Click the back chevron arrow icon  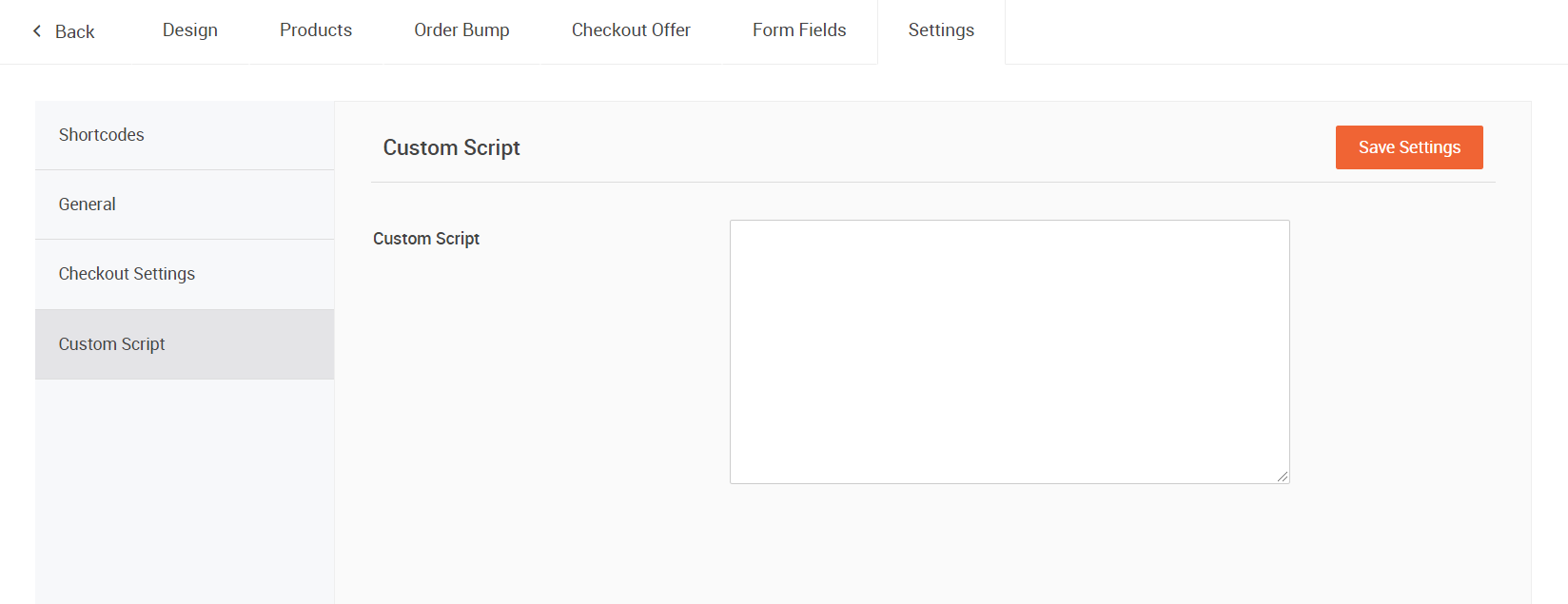pyautogui.click(x=37, y=31)
